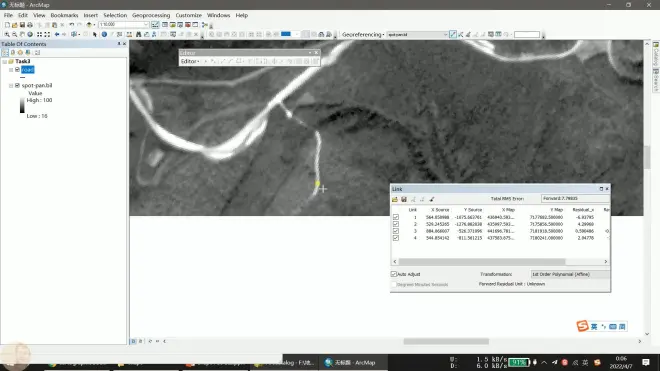Toggle visibility of road layer
The width and height of the screenshot is (660, 371).
[x=17, y=69]
